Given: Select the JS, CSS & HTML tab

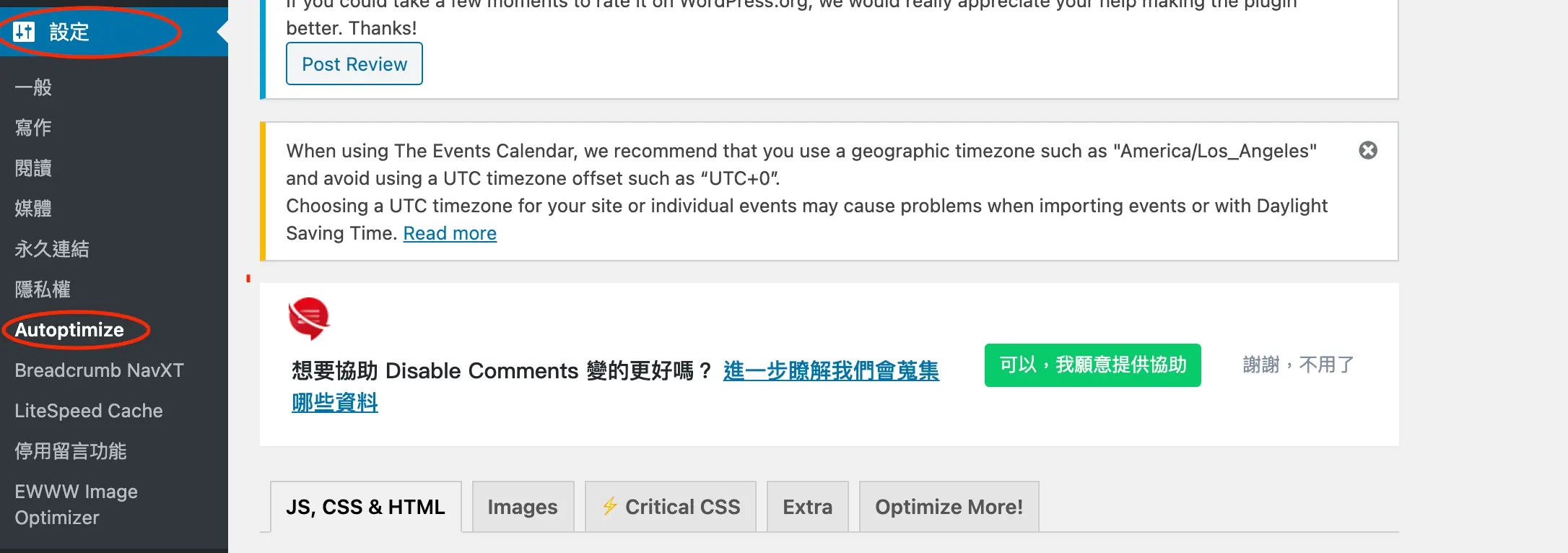Looking at the screenshot, I should point(365,507).
